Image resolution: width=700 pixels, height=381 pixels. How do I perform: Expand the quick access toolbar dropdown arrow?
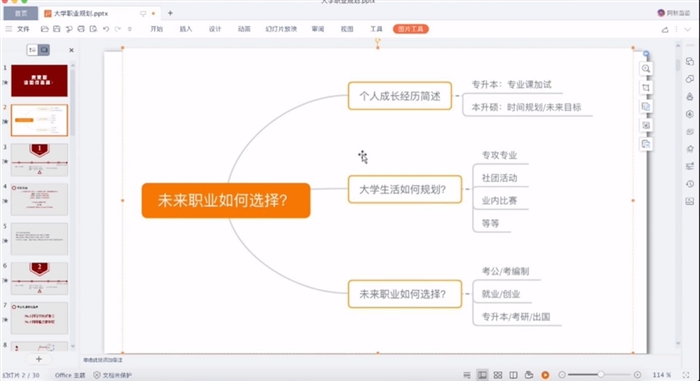pos(130,29)
